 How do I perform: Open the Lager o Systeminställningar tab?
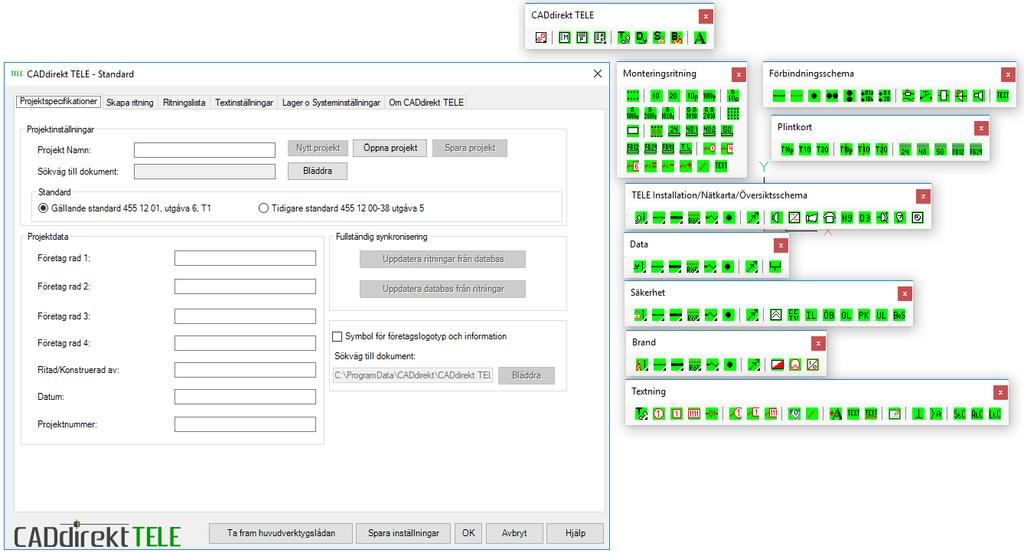tap(331, 103)
